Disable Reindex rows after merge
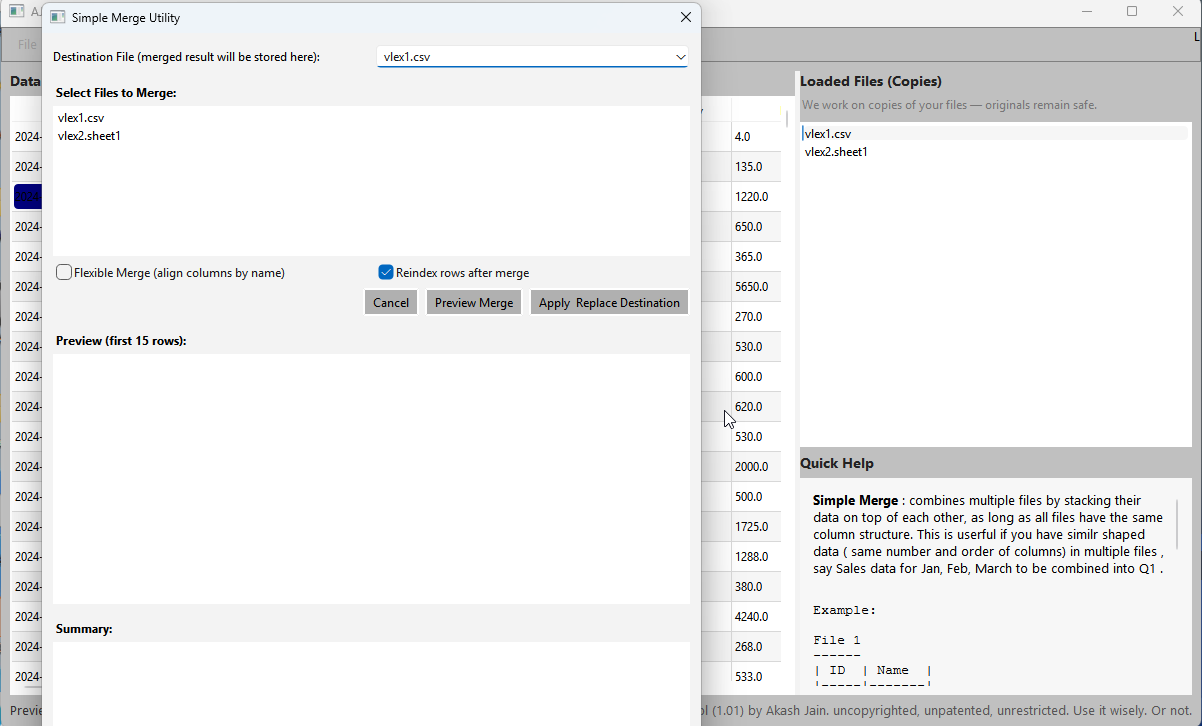The image size is (1202, 726). (385, 272)
